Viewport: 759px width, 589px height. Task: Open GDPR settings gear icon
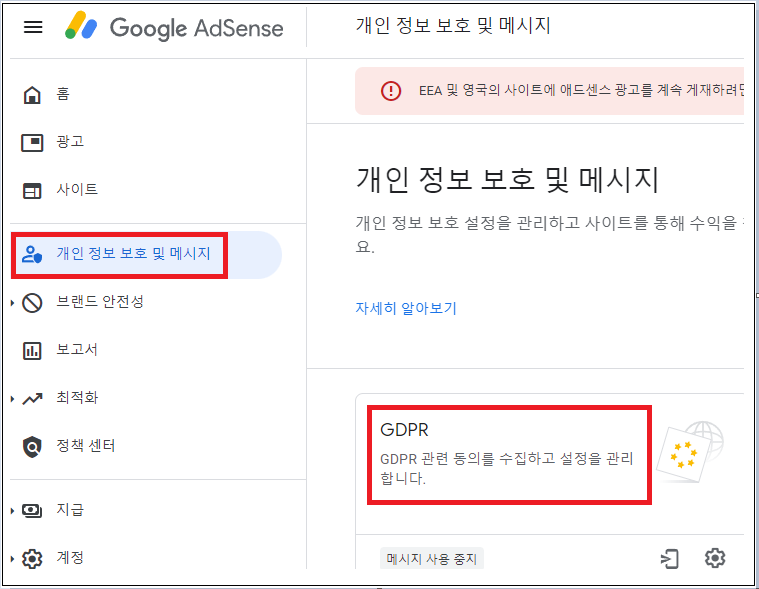coord(715,558)
